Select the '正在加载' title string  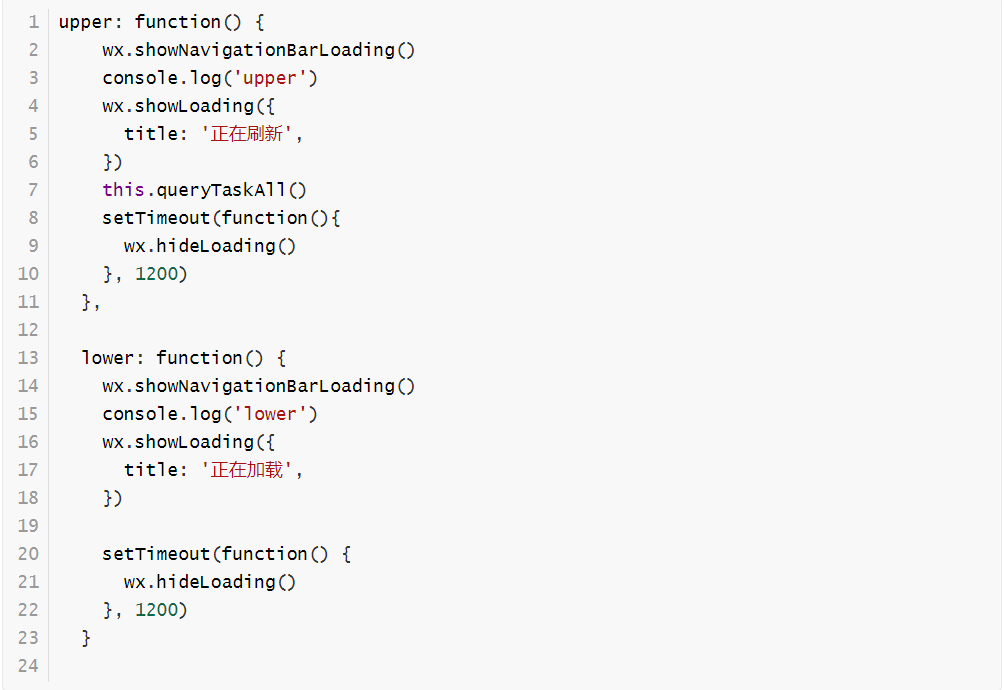point(248,470)
